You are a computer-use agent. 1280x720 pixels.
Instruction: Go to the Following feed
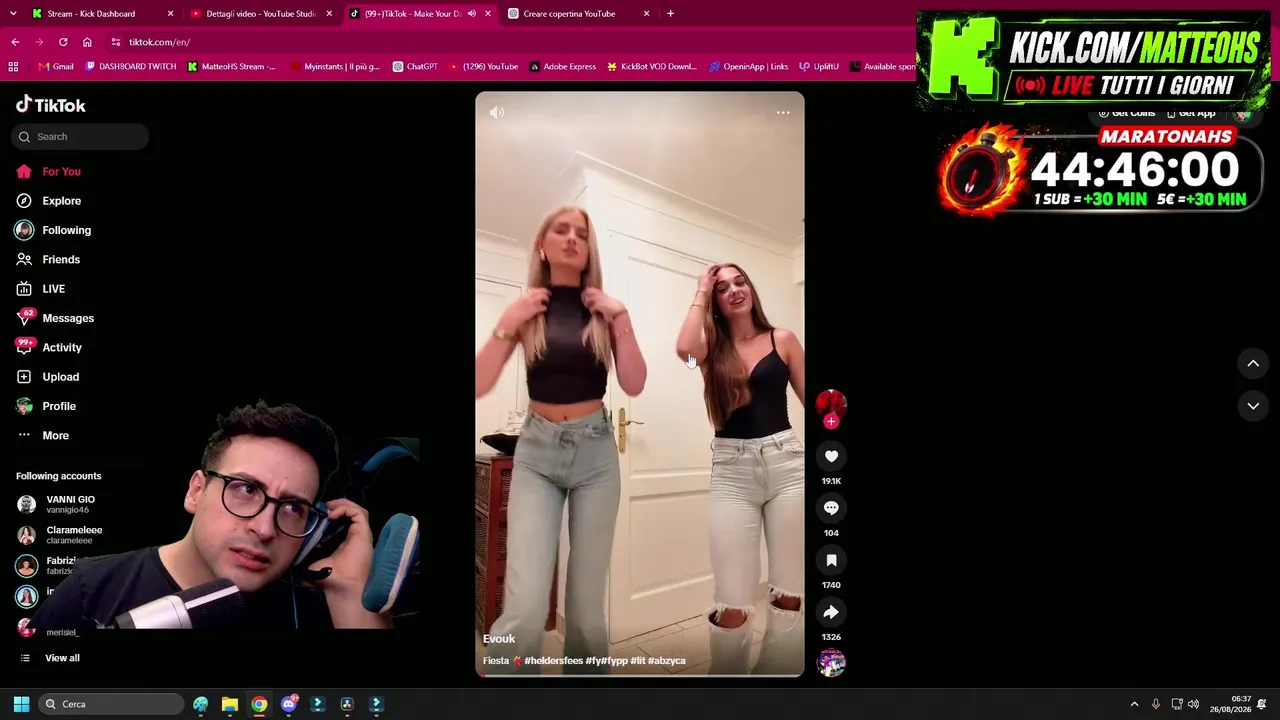click(53, 230)
